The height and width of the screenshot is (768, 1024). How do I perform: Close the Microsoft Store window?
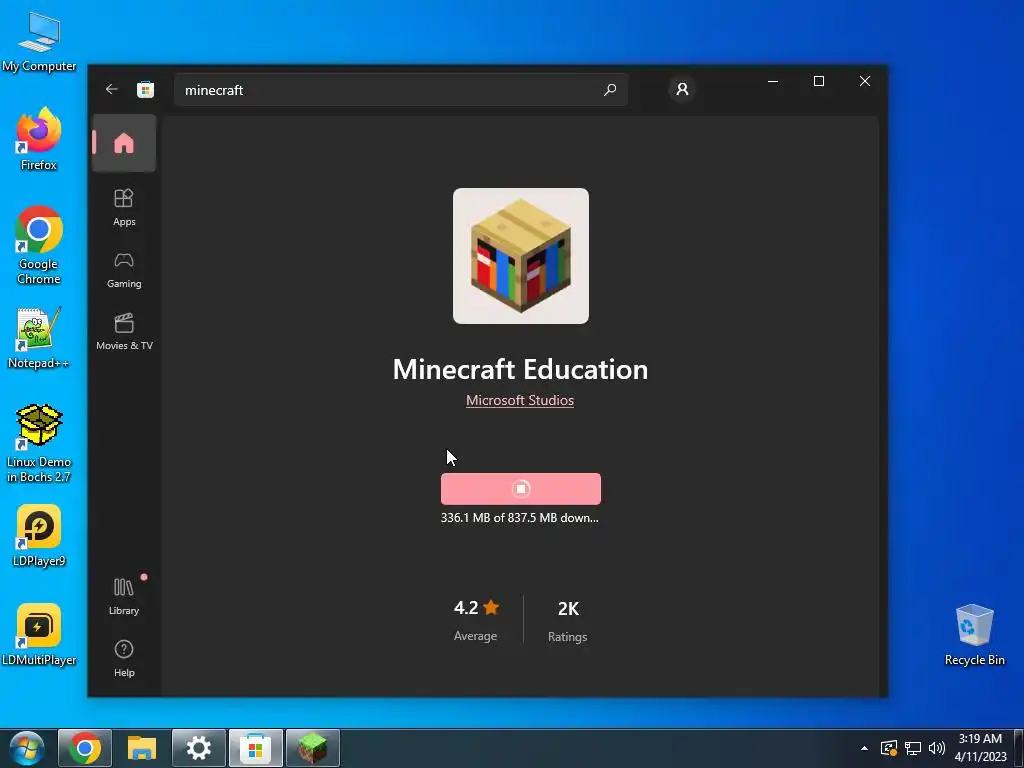click(x=865, y=81)
